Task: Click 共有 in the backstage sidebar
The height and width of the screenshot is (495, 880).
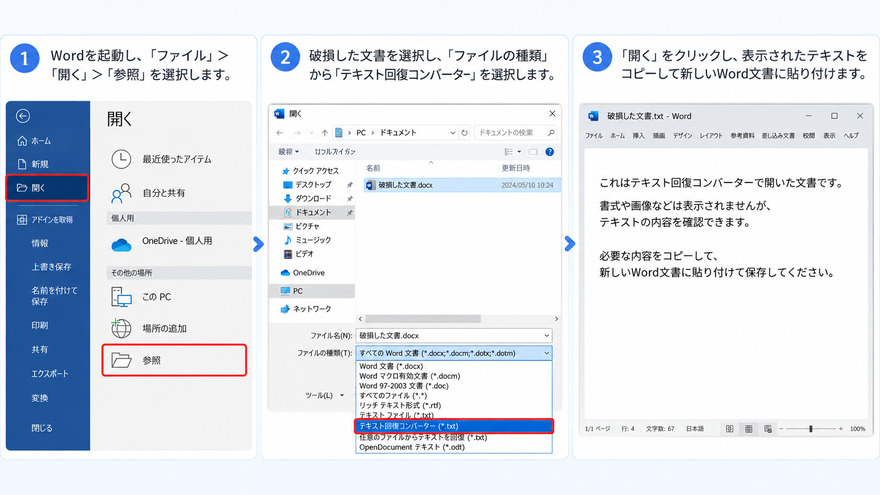Action: (40, 349)
